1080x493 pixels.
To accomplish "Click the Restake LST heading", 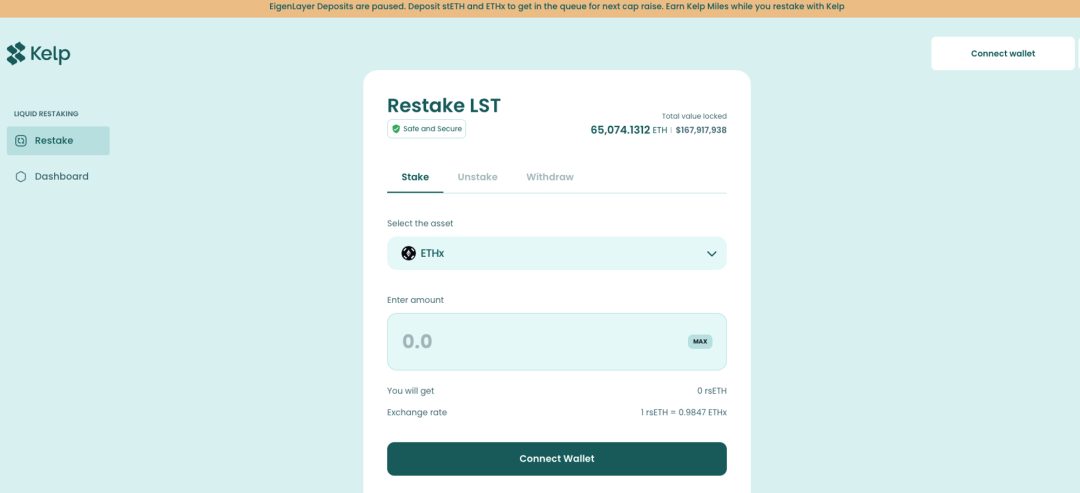I will [x=444, y=105].
